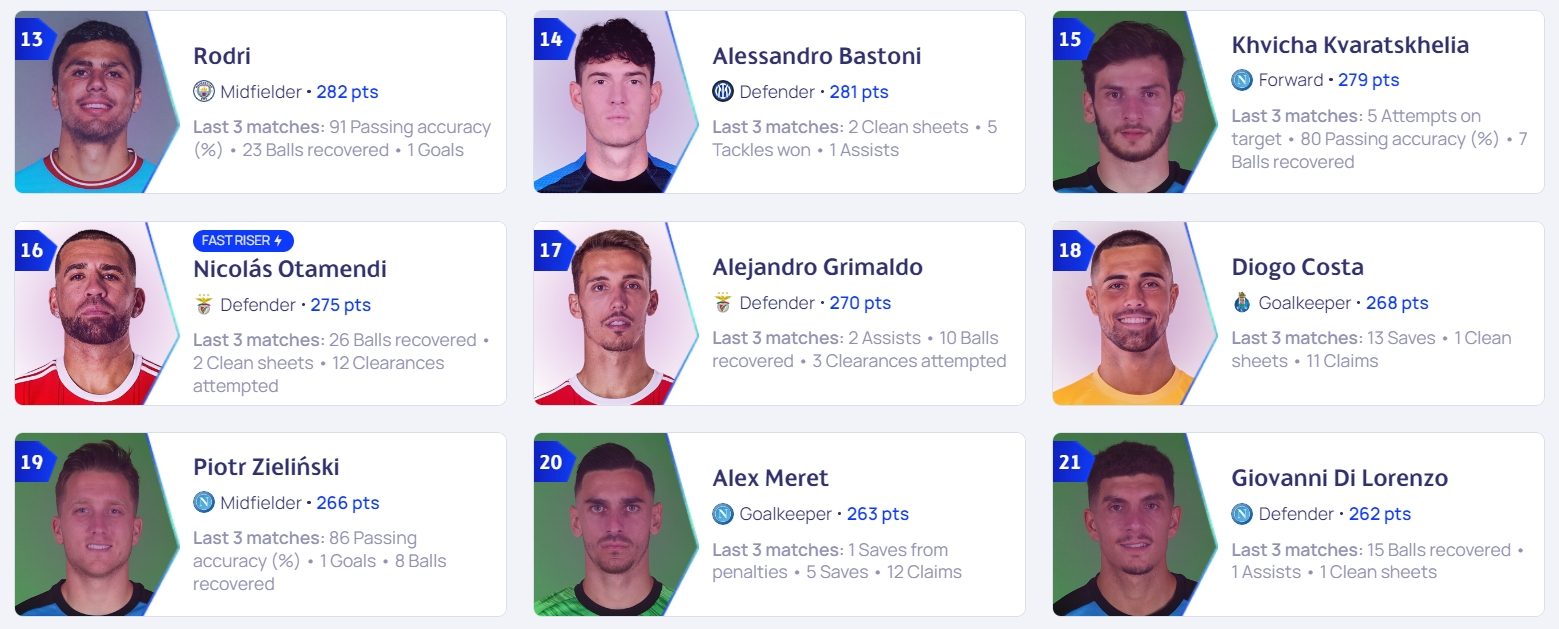Select Diogo Costa's portrait photo
Image resolution: width=1559 pixels, height=629 pixels.
(1134, 313)
